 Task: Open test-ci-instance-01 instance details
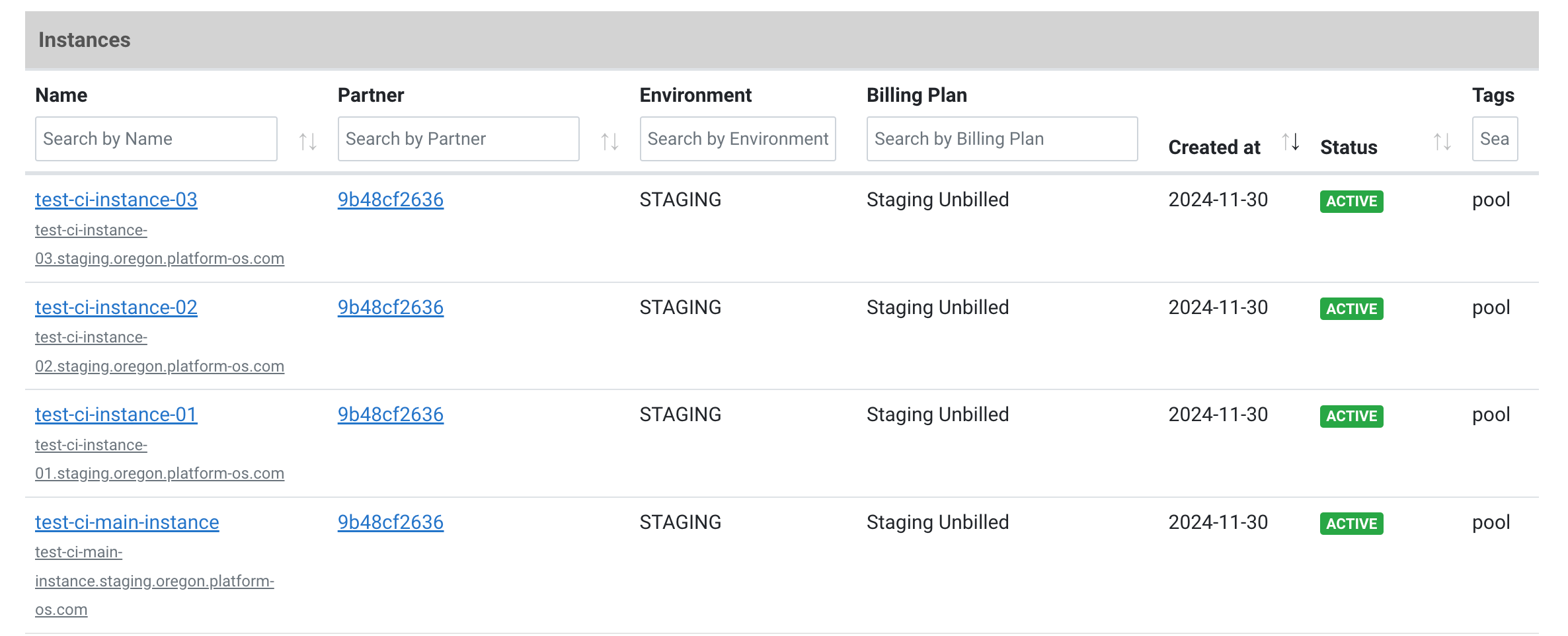115,415
